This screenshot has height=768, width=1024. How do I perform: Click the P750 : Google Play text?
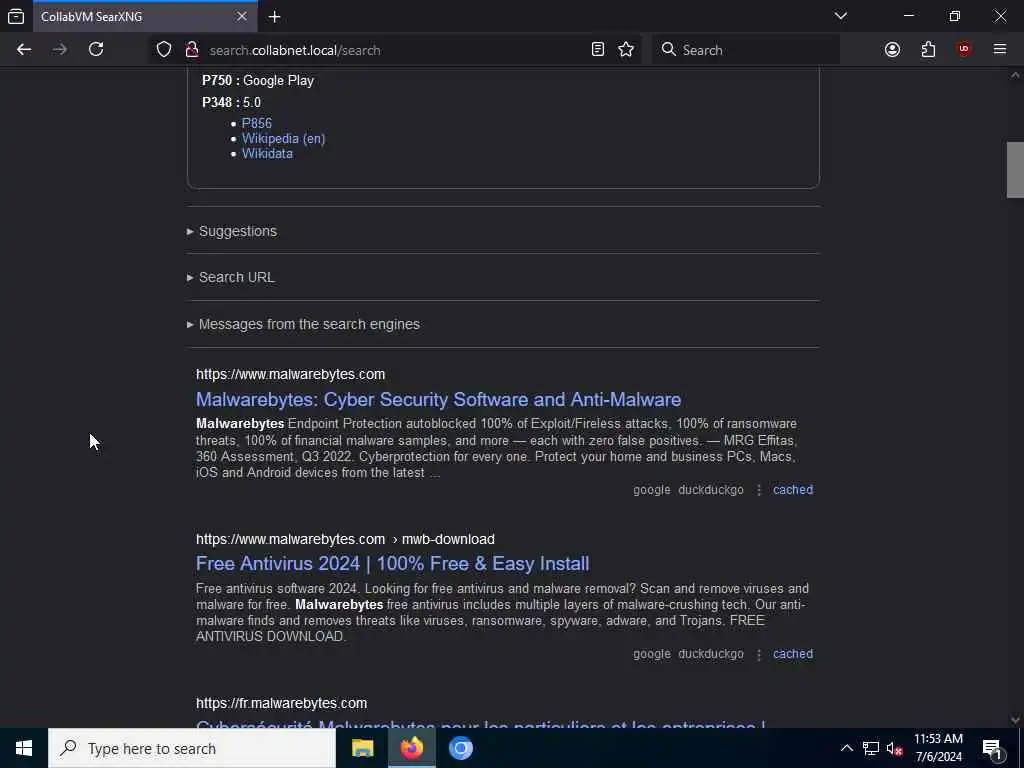click(258, 80)
